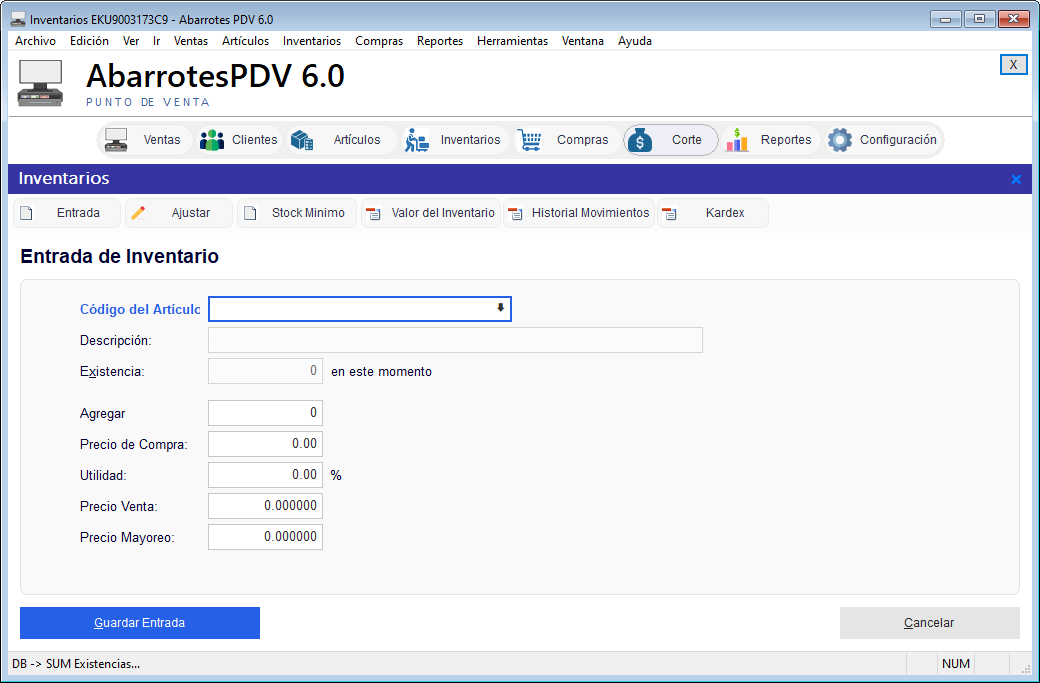Image resolution: width=1040 pixels, height=683 pixels.
Task: Click the Utilidad percentage field
Action: (265, 475)
